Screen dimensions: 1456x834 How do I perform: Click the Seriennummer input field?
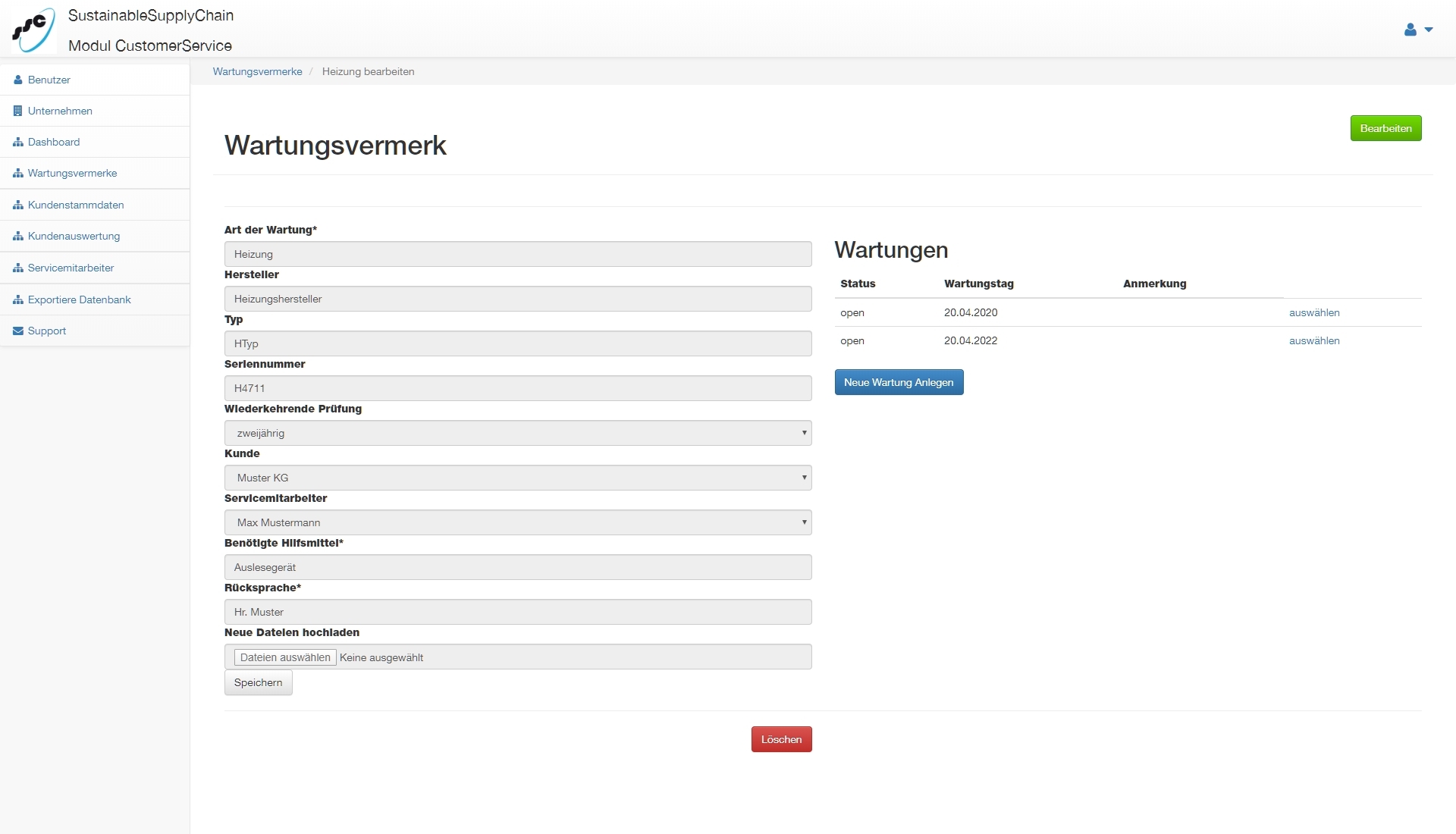[x=518, y=388]
